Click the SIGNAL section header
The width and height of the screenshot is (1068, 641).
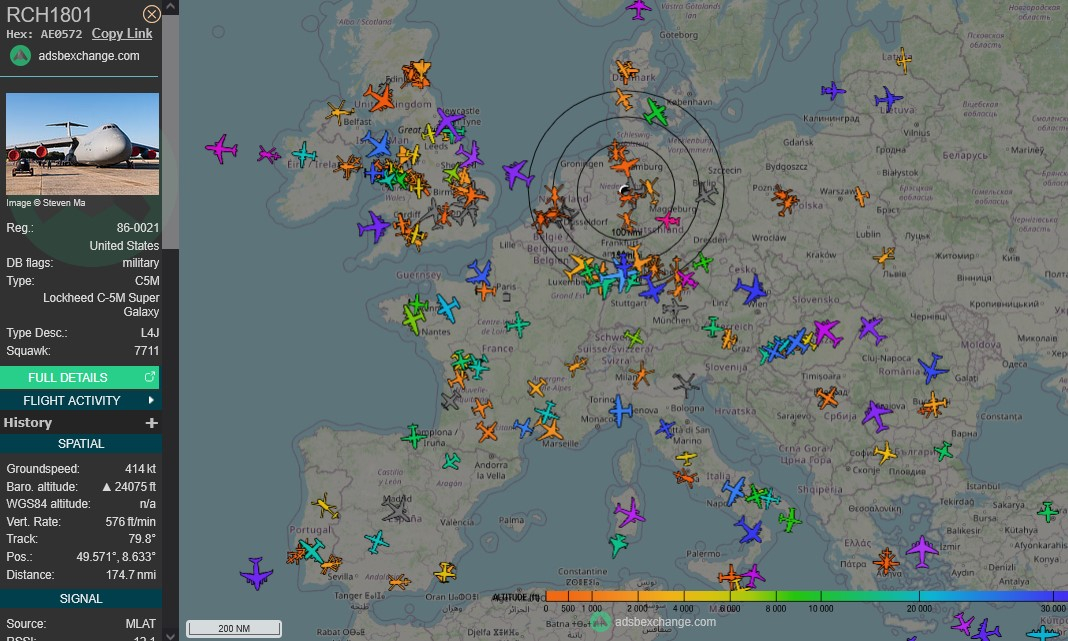[80, 598]
